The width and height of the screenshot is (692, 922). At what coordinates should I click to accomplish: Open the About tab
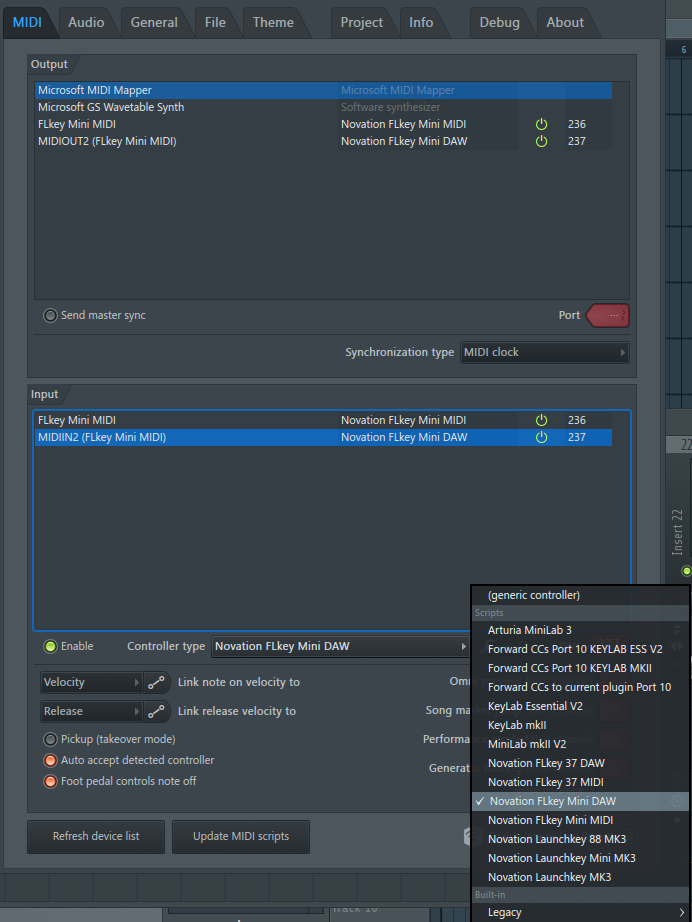pyautogui.click(x=565, y=22)
